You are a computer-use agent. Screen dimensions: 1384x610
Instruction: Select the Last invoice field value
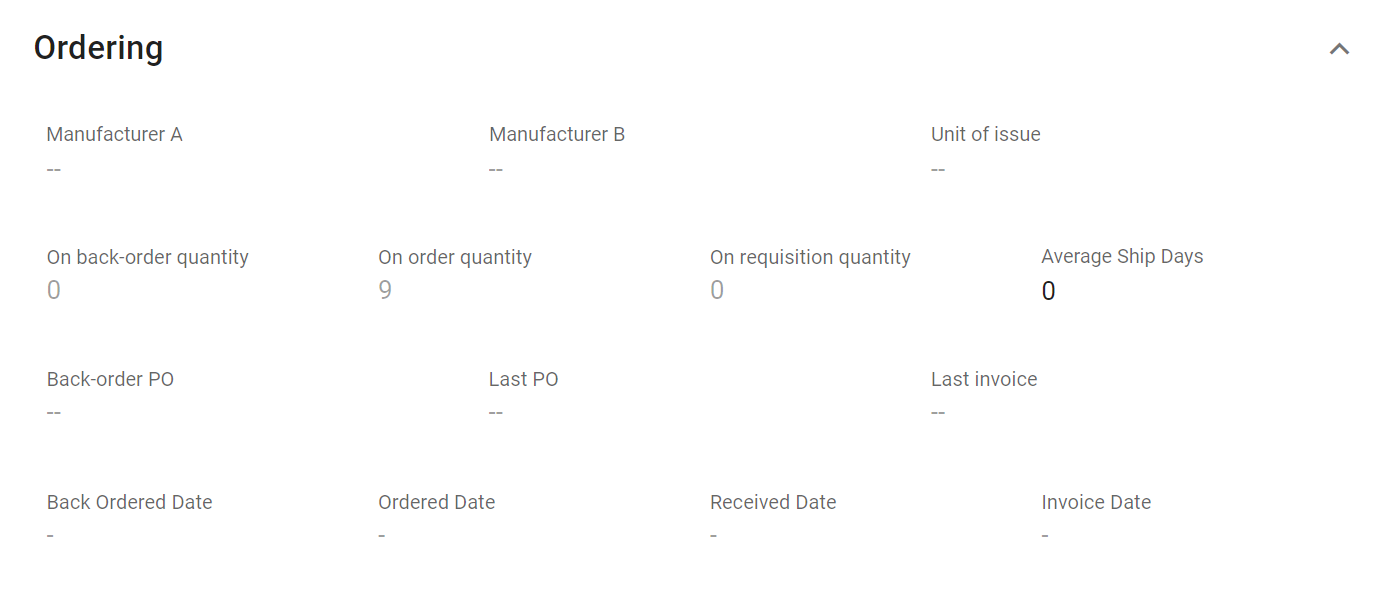(x=938, y=413)
